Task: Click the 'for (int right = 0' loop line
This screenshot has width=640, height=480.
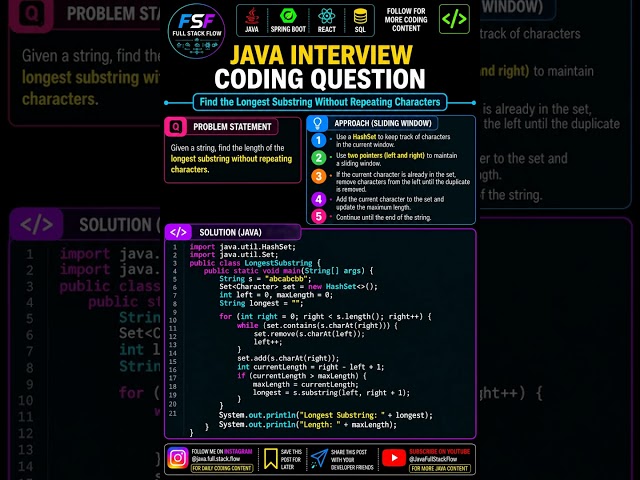Action: pos(325,316)
